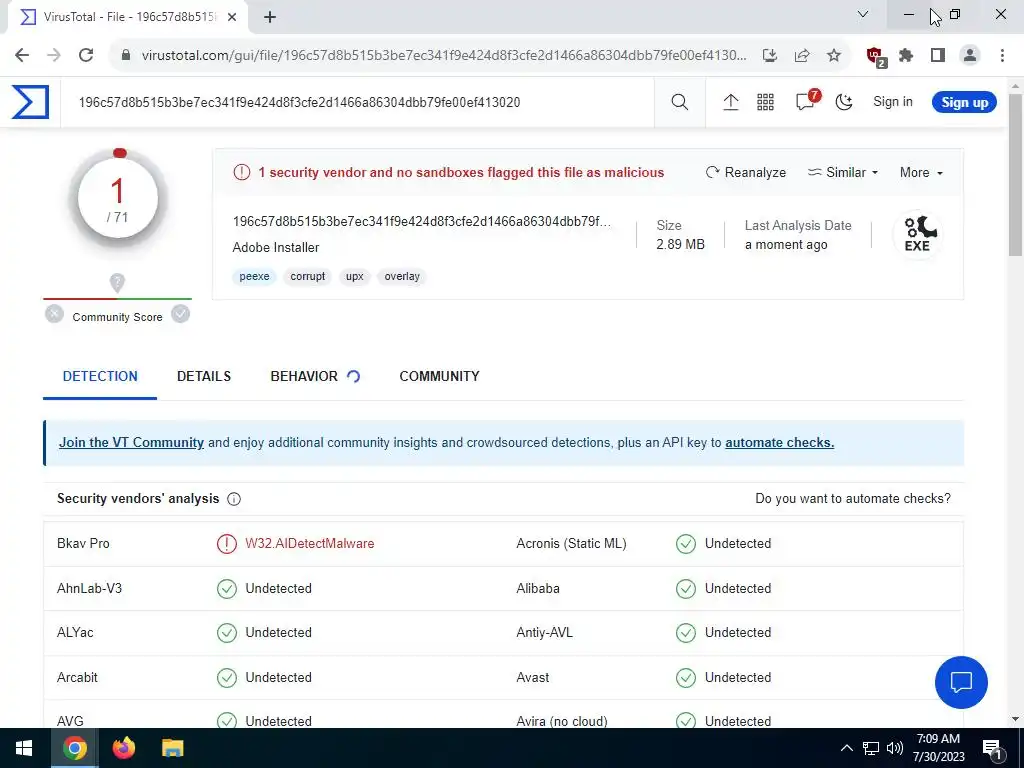This screenshot has width=1024, height=768.
Task: Show hidden tray icons chevron
Action: tap(846, 748)
